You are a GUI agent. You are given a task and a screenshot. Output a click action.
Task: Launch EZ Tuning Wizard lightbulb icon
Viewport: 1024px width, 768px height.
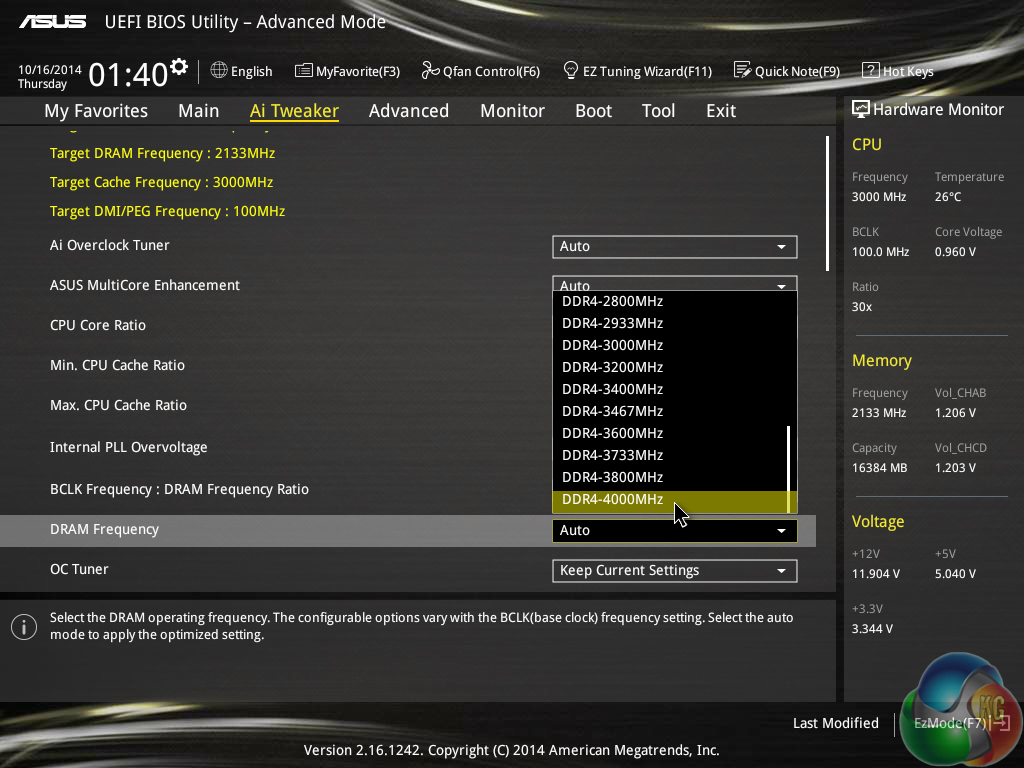571,71
